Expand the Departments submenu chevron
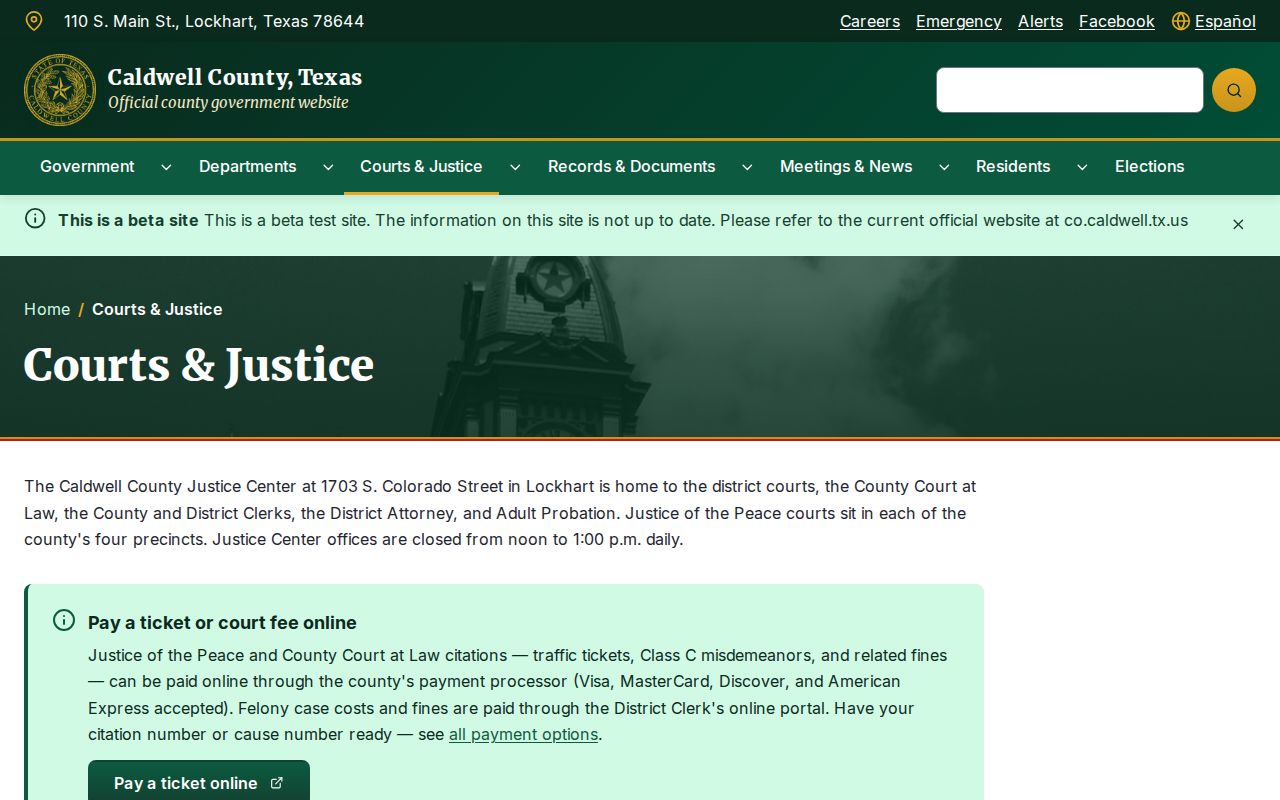Image resolution: width=1280 pixels, height=800 pixels. point(328,167)
